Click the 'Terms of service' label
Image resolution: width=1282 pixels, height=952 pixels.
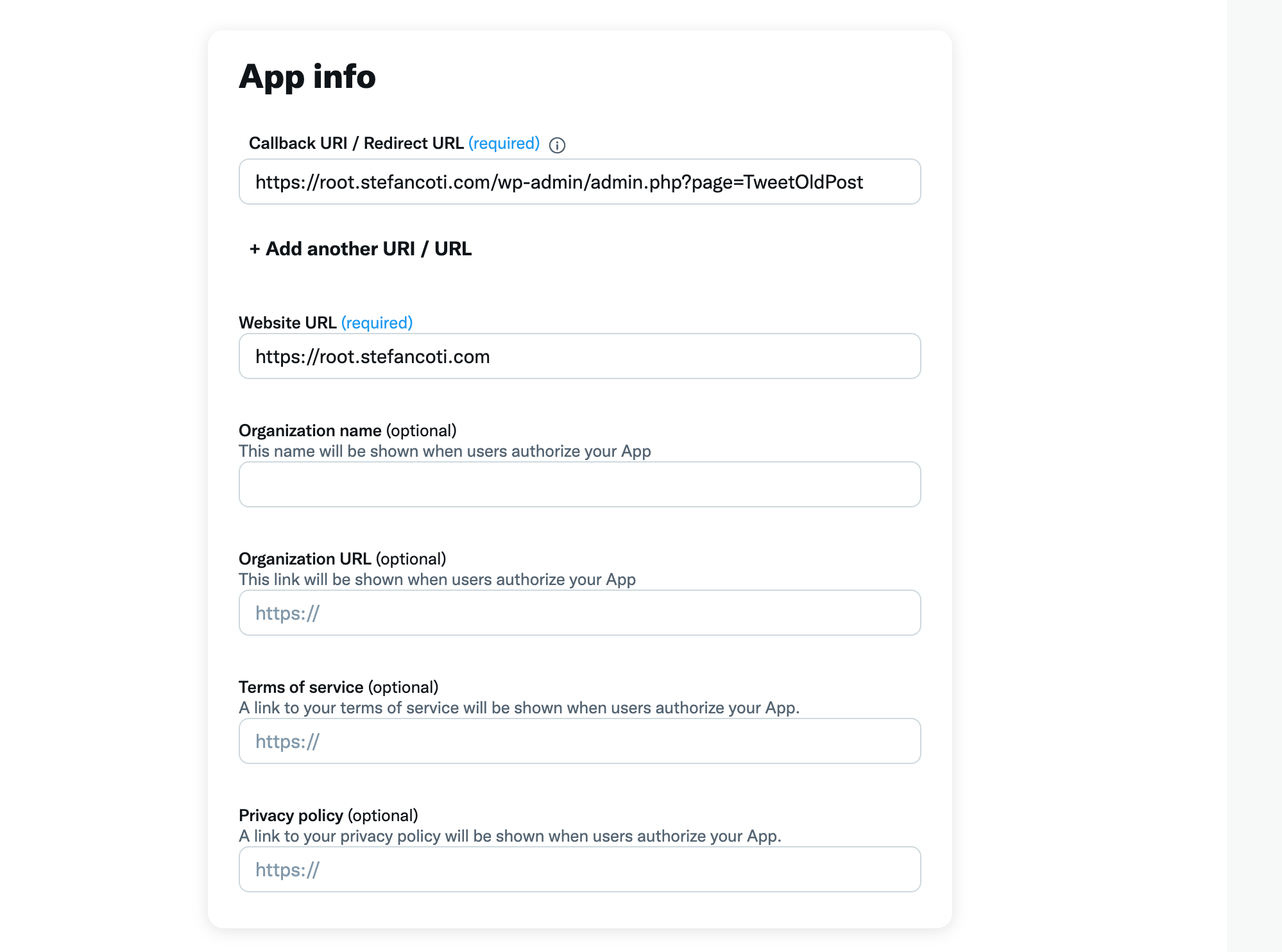301,687
